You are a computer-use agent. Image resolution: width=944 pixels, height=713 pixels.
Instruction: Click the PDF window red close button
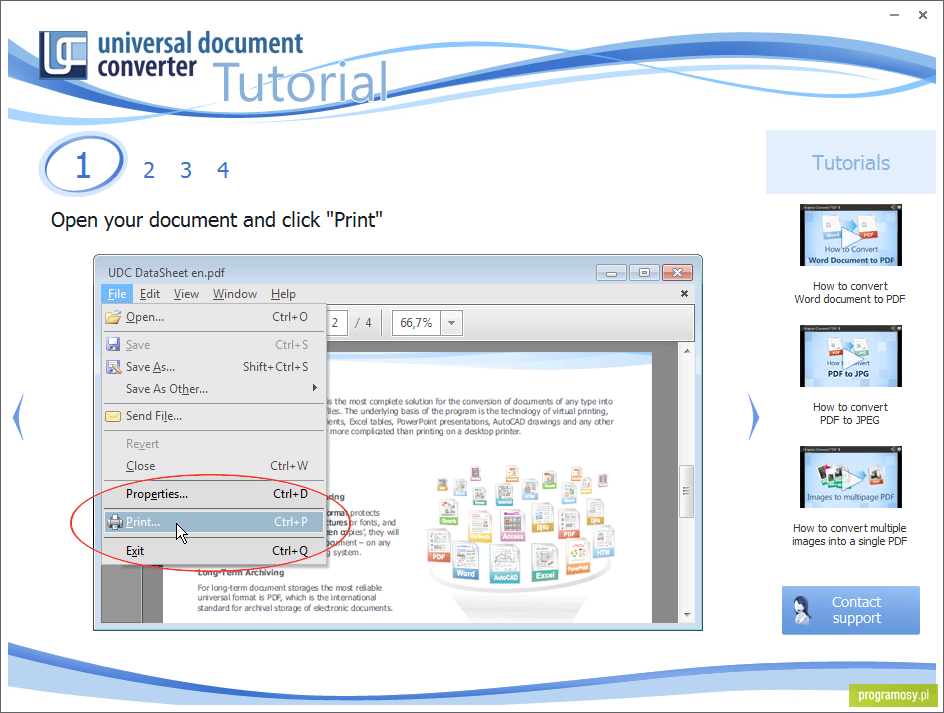[x=677, y=273]
